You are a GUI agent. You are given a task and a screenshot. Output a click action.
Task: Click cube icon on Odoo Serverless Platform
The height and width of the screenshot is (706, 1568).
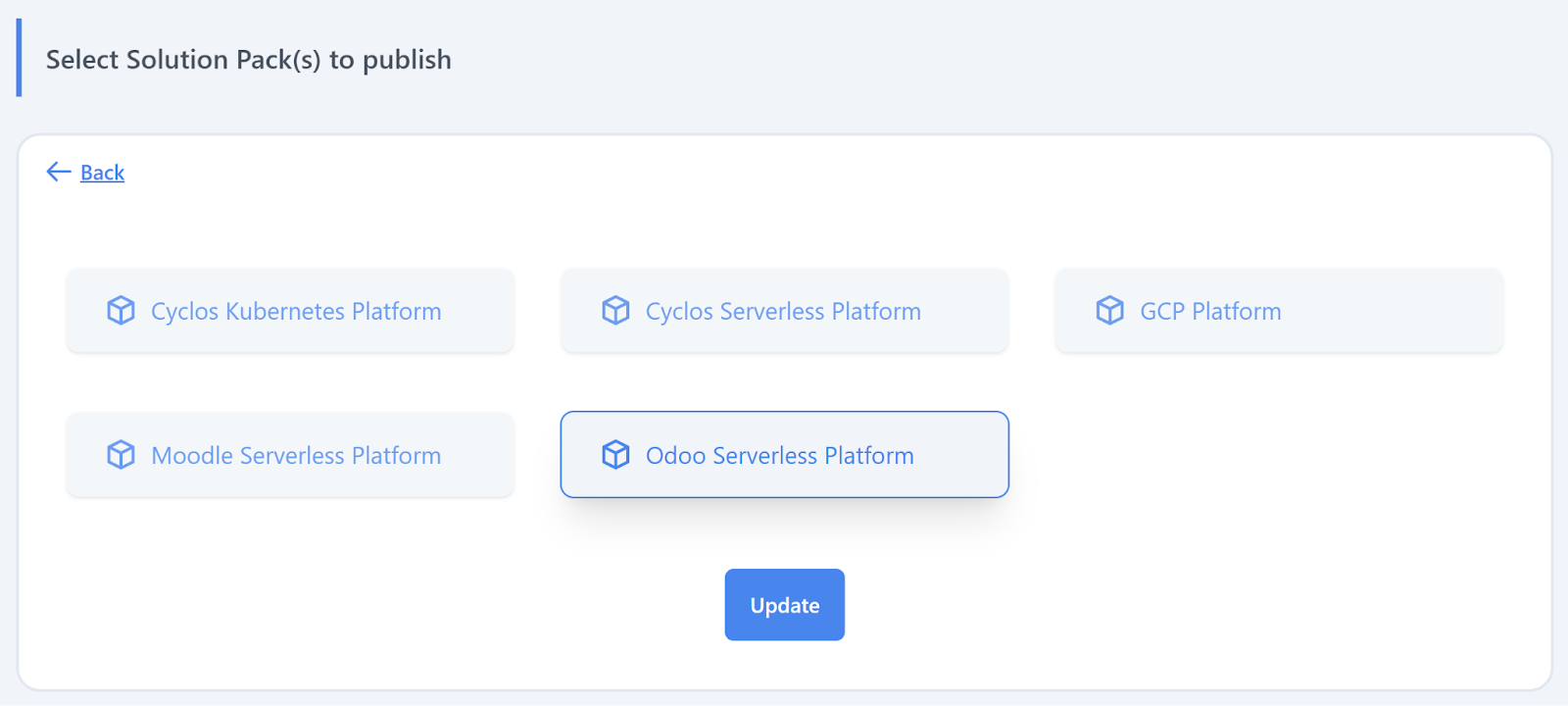click(x=615, y=455)
